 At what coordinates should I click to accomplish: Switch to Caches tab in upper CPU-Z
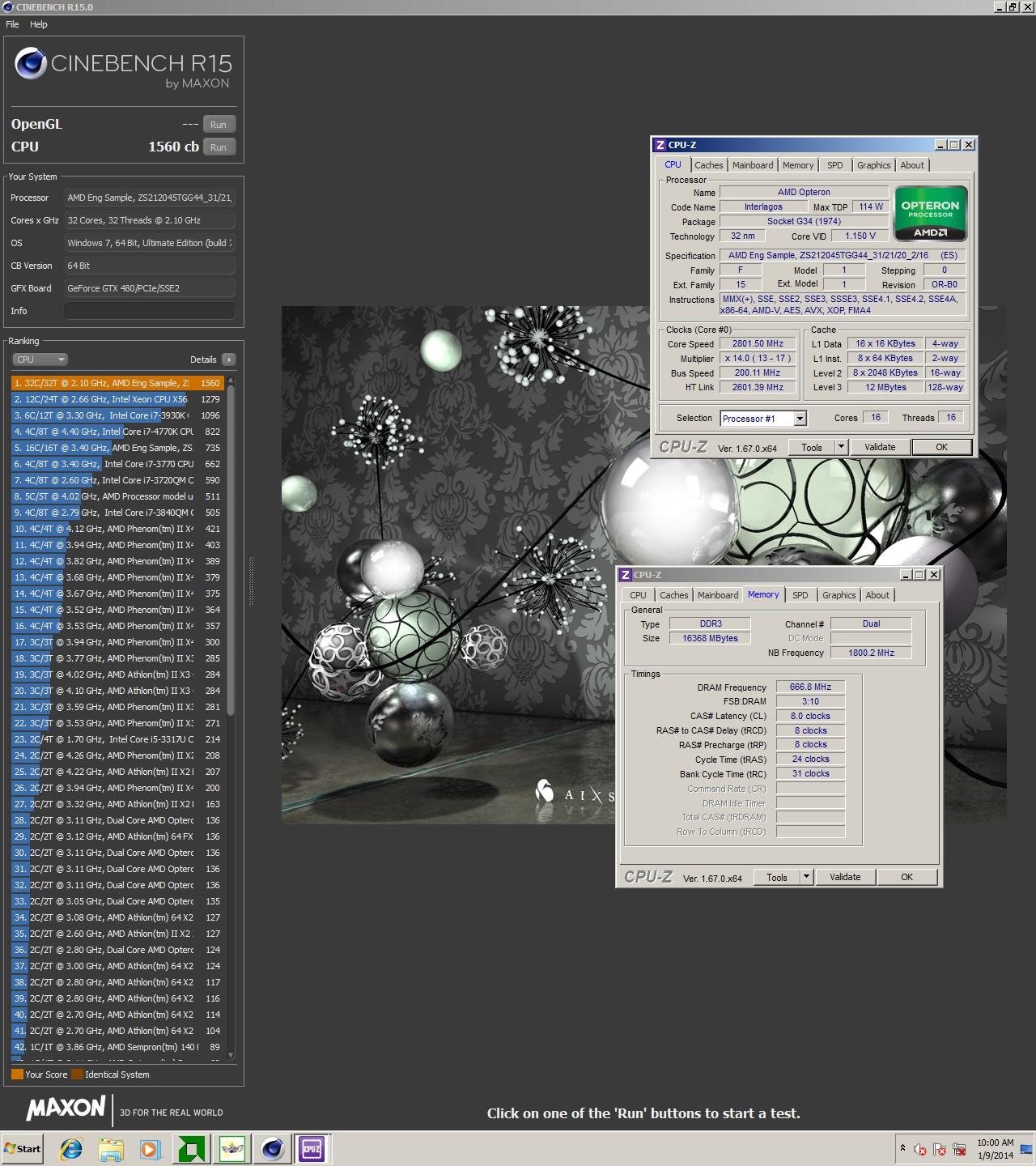pos(708,165)
